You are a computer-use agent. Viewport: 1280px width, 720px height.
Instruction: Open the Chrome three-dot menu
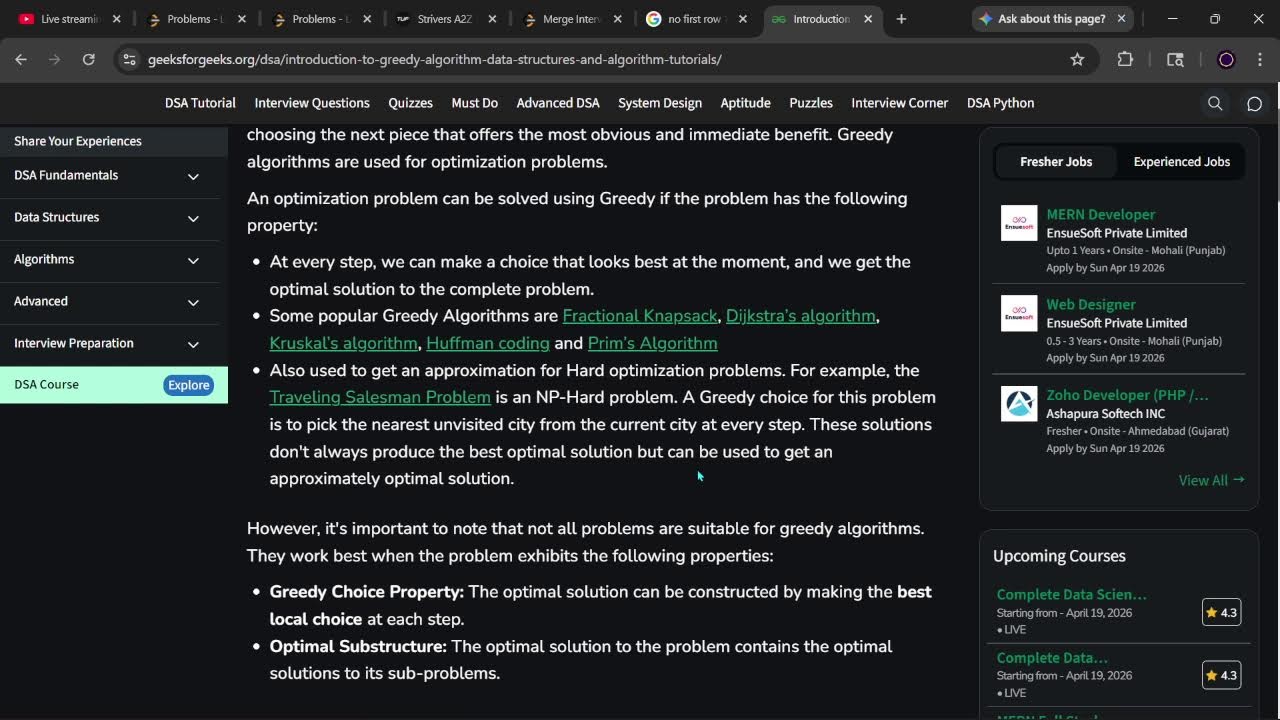[1260, 60]
